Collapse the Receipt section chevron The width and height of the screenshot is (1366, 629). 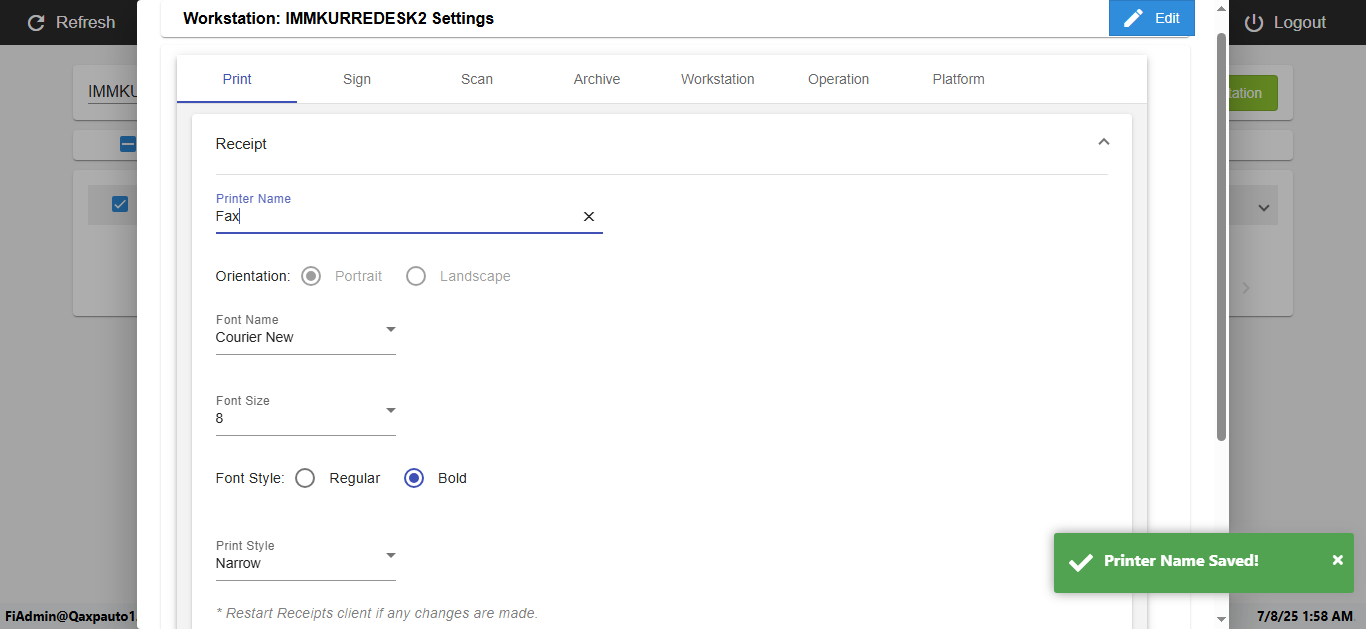coord(1104,142)
